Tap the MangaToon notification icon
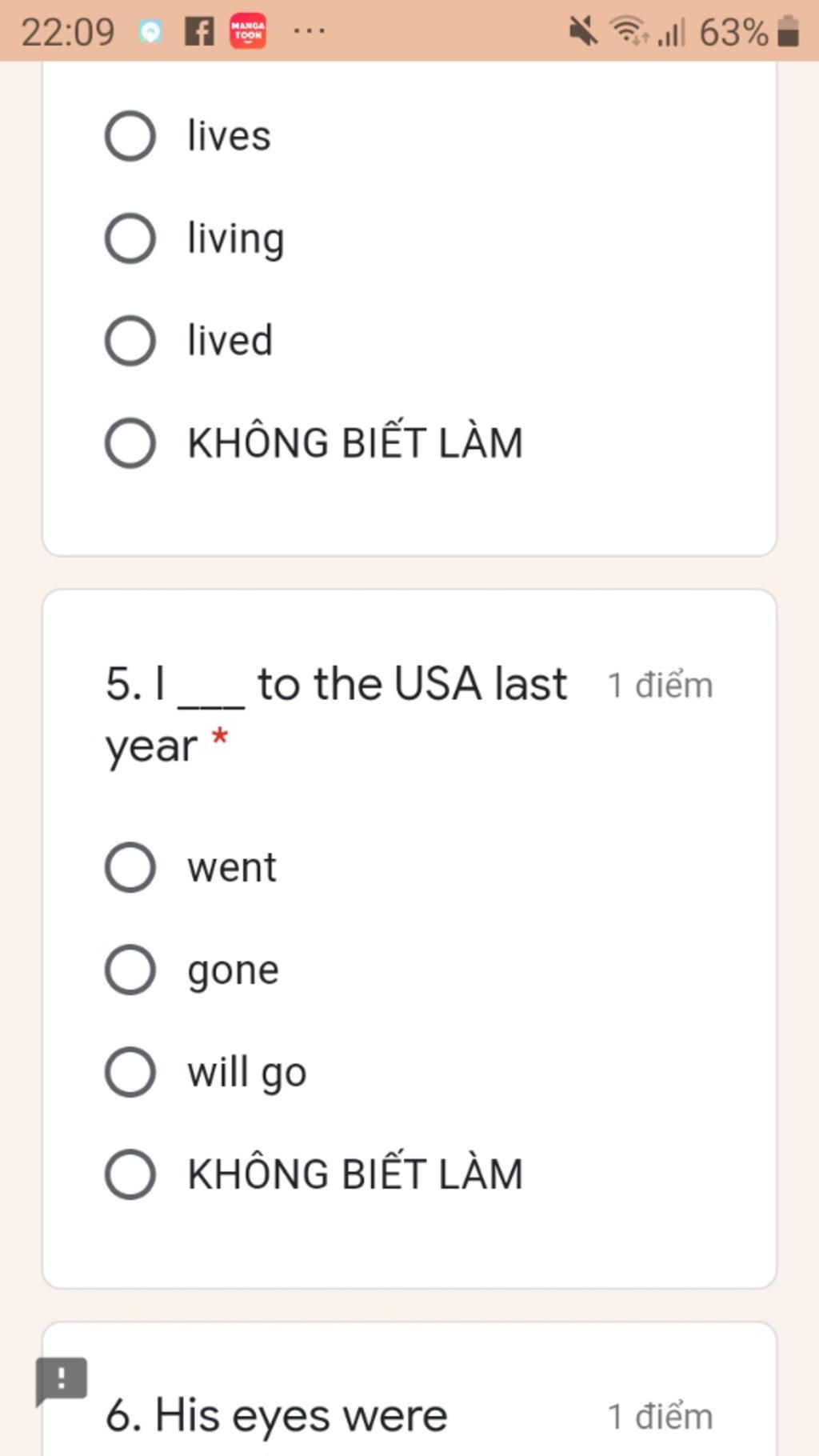 point(248,32)
